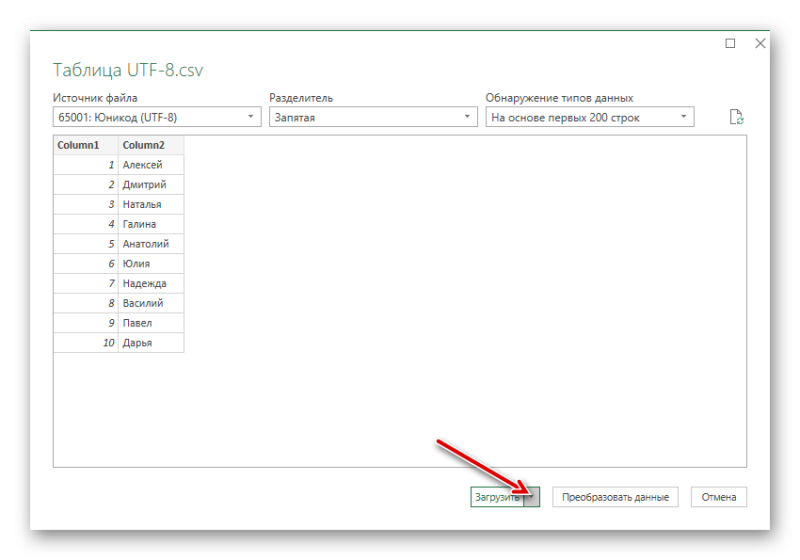This screenshot has width=800, height=560.
Task: Click the cell containing Юлия
Action: pyautogui.click(x=151, y=264)
